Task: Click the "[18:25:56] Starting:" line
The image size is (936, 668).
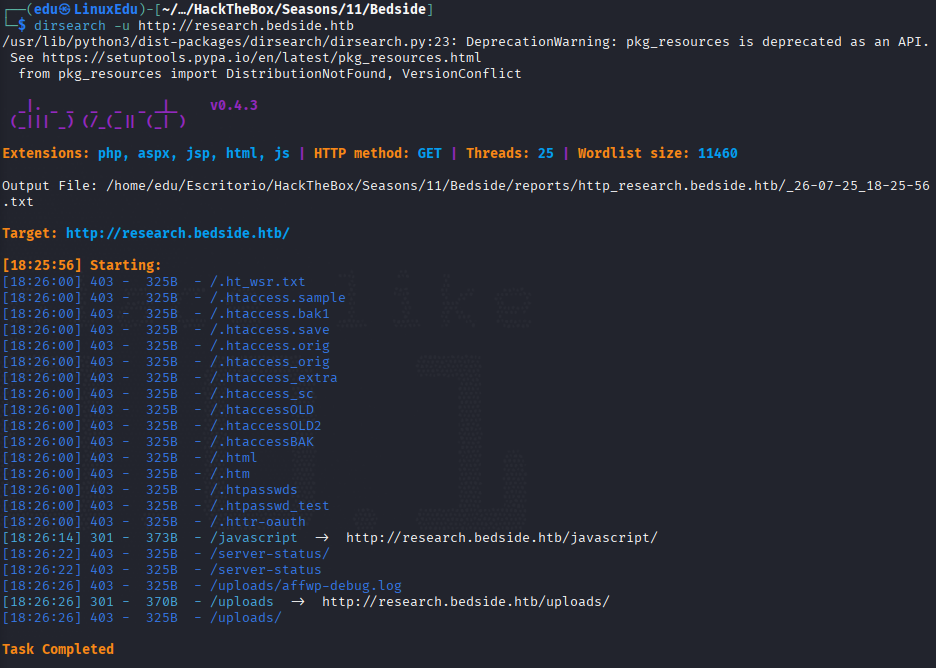Action: (82, 265)
